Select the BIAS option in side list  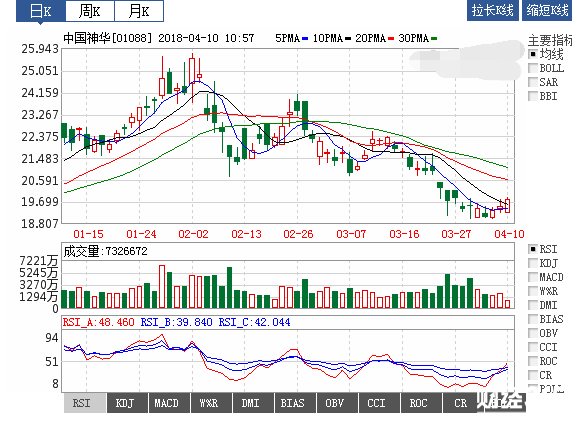click(533, 319)
